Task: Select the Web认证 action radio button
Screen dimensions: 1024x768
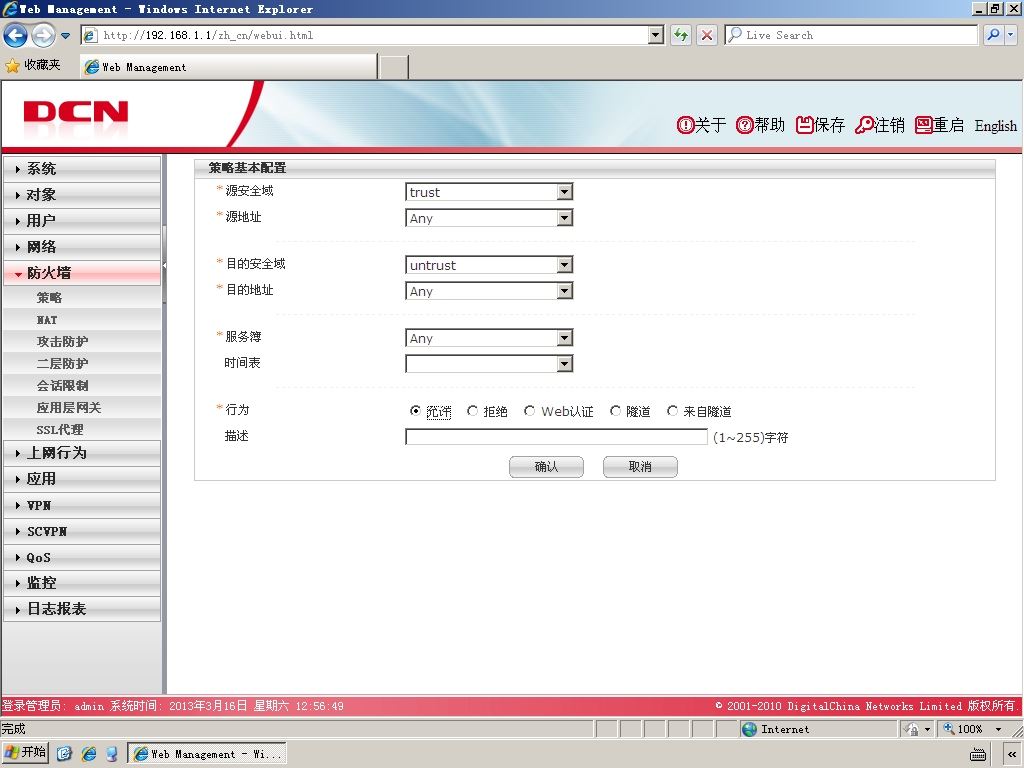Action: click(530, 411)
